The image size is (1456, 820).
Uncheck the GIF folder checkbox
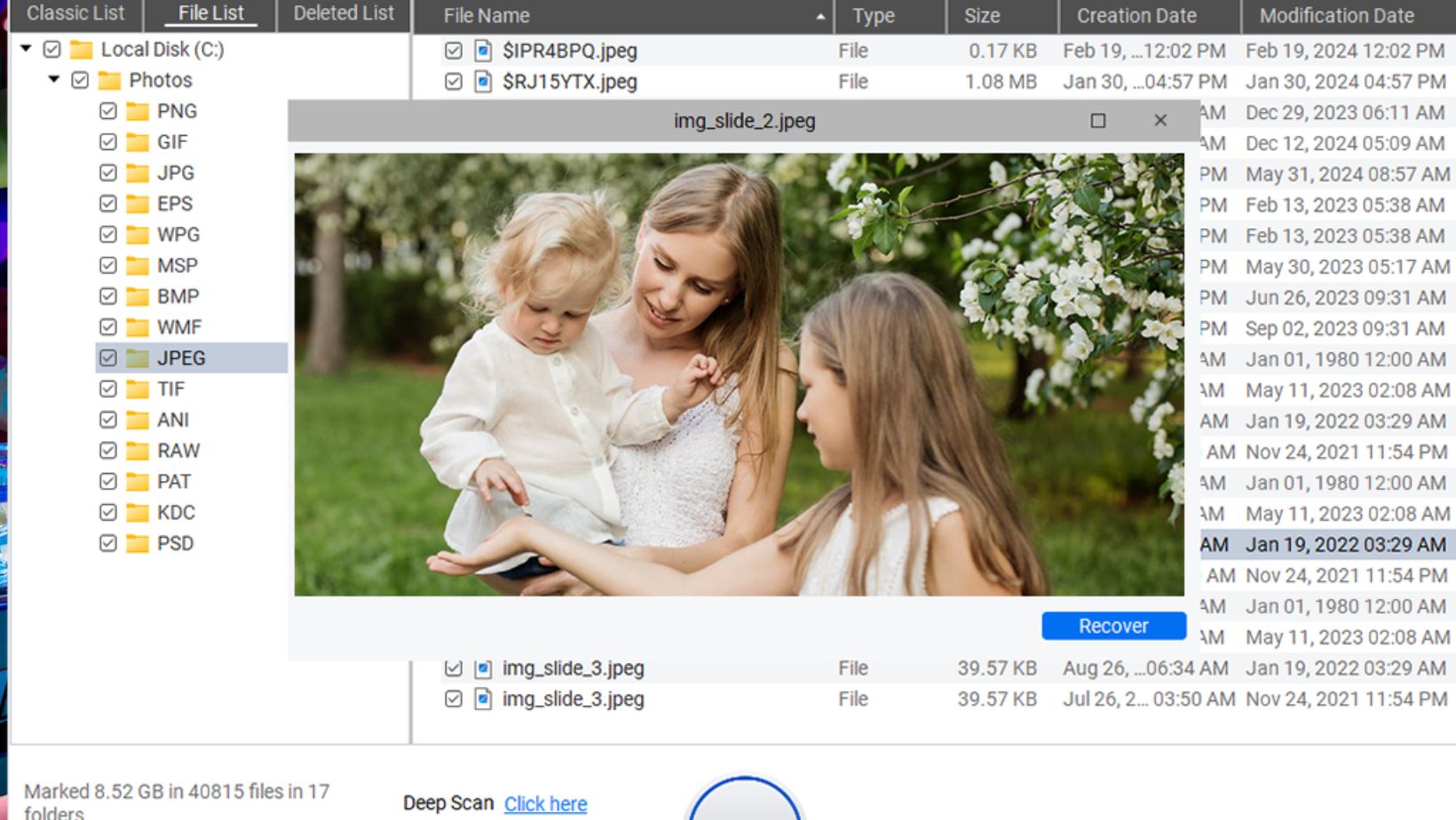point(108,142)
